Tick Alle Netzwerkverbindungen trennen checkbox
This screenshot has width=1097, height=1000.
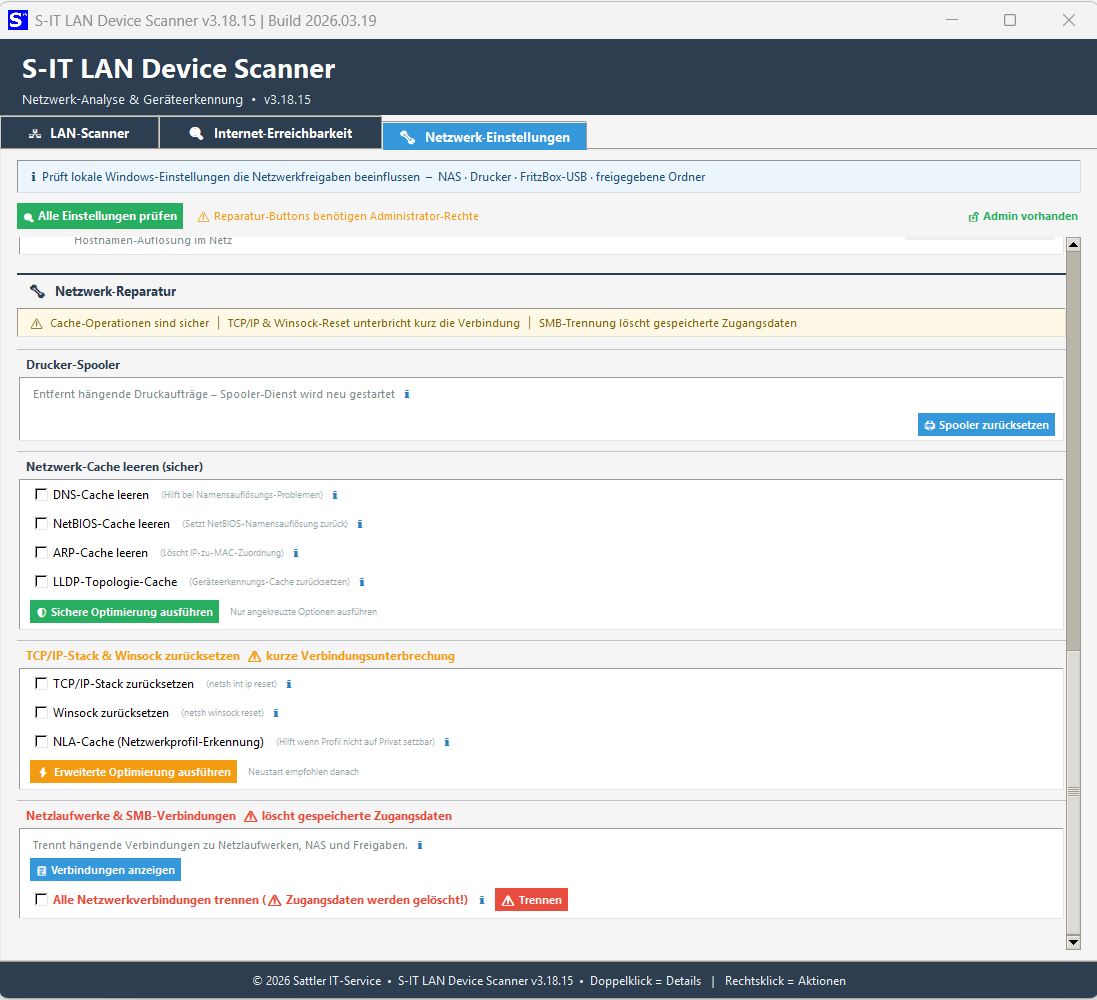pos(42,900)
